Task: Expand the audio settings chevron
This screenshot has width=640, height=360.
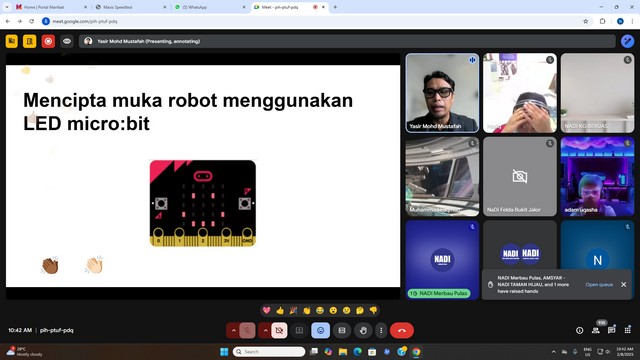Action: (233, 330)
